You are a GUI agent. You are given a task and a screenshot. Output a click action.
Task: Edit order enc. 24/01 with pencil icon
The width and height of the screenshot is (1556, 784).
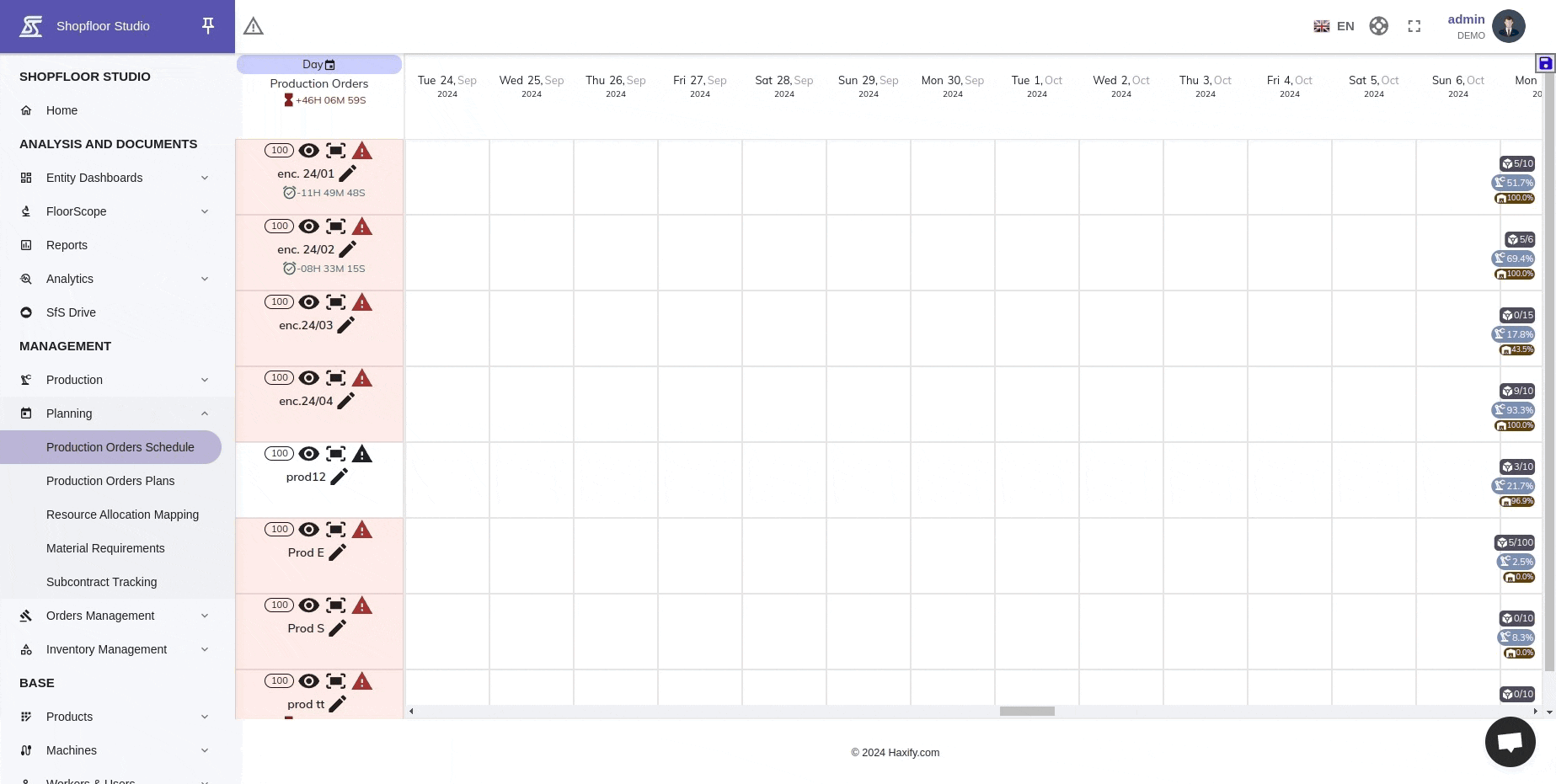348,173
